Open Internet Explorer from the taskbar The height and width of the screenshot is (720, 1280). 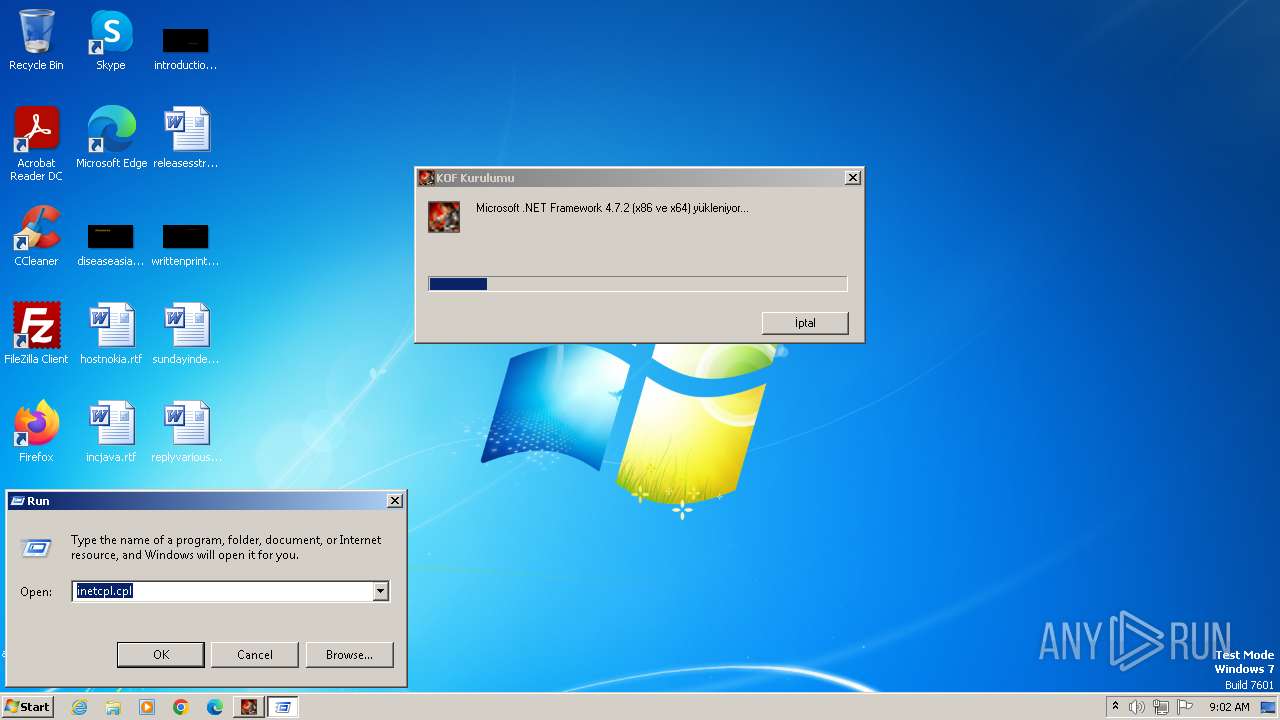79,707
